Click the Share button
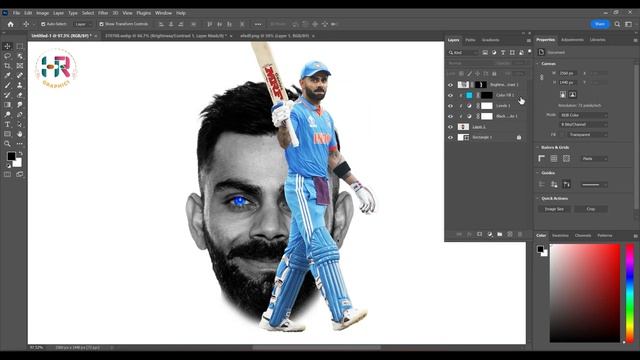 (600, 24)
